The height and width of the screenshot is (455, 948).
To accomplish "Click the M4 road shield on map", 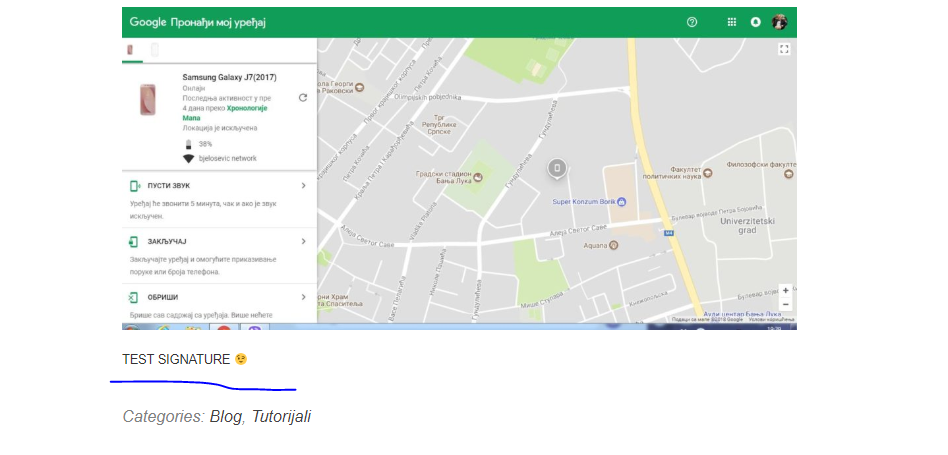I will point(669,233).
